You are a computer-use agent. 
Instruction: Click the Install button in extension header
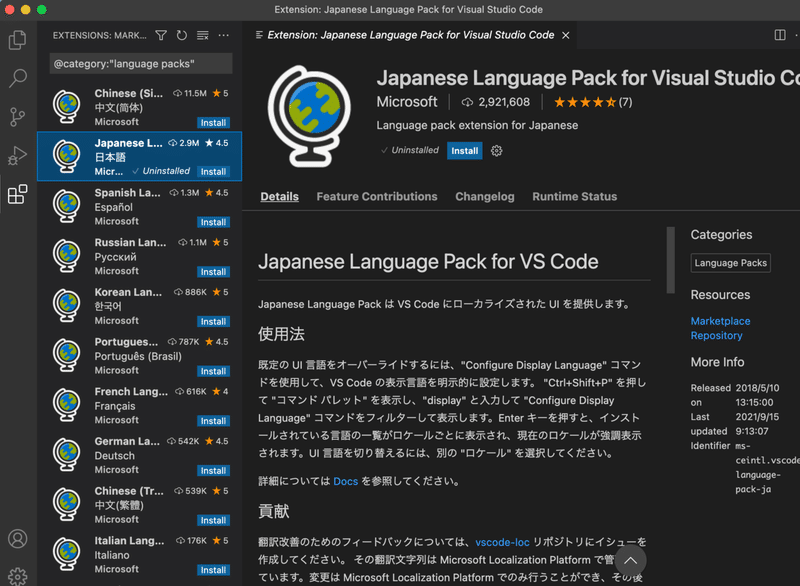[x=464, y=150]
